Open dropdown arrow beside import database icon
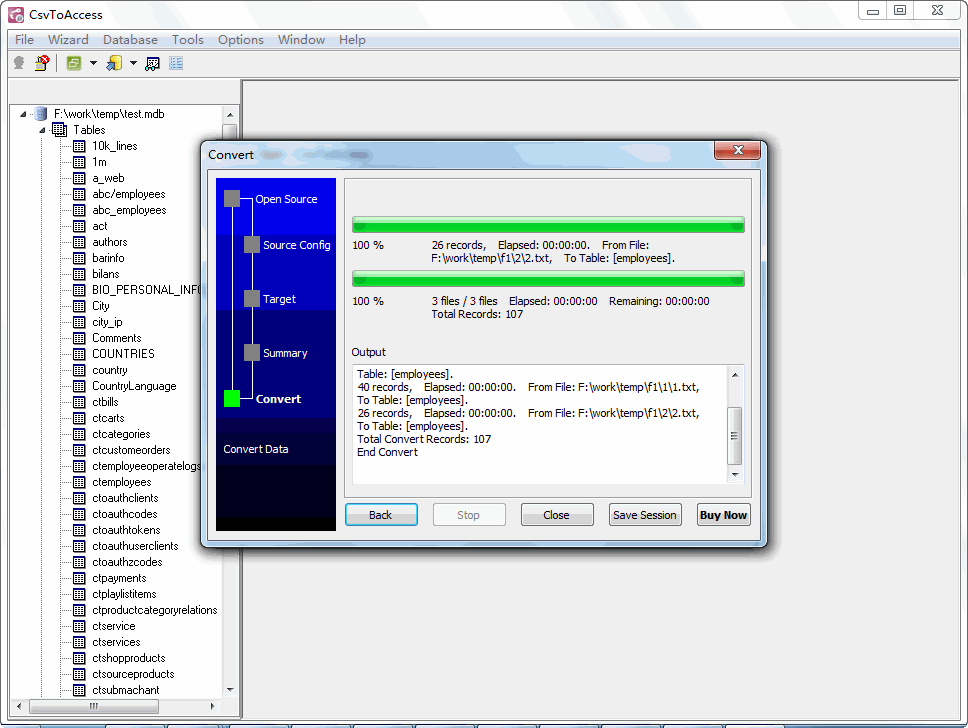 (133, 63)
